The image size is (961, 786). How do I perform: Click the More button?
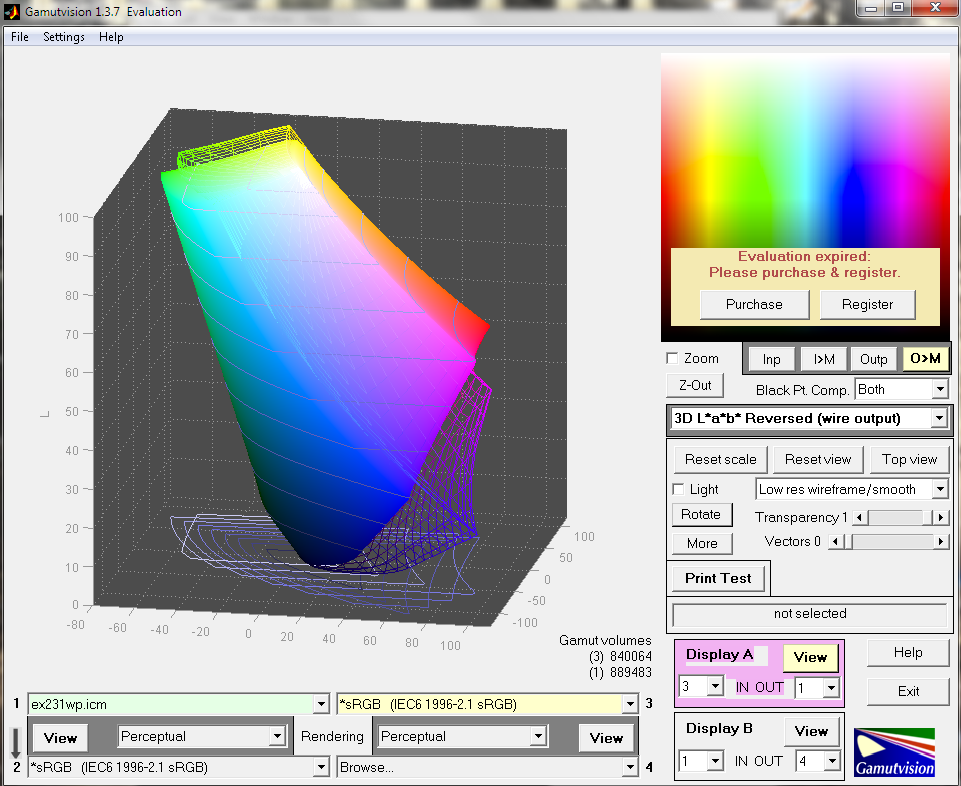[x=702, y=543]
